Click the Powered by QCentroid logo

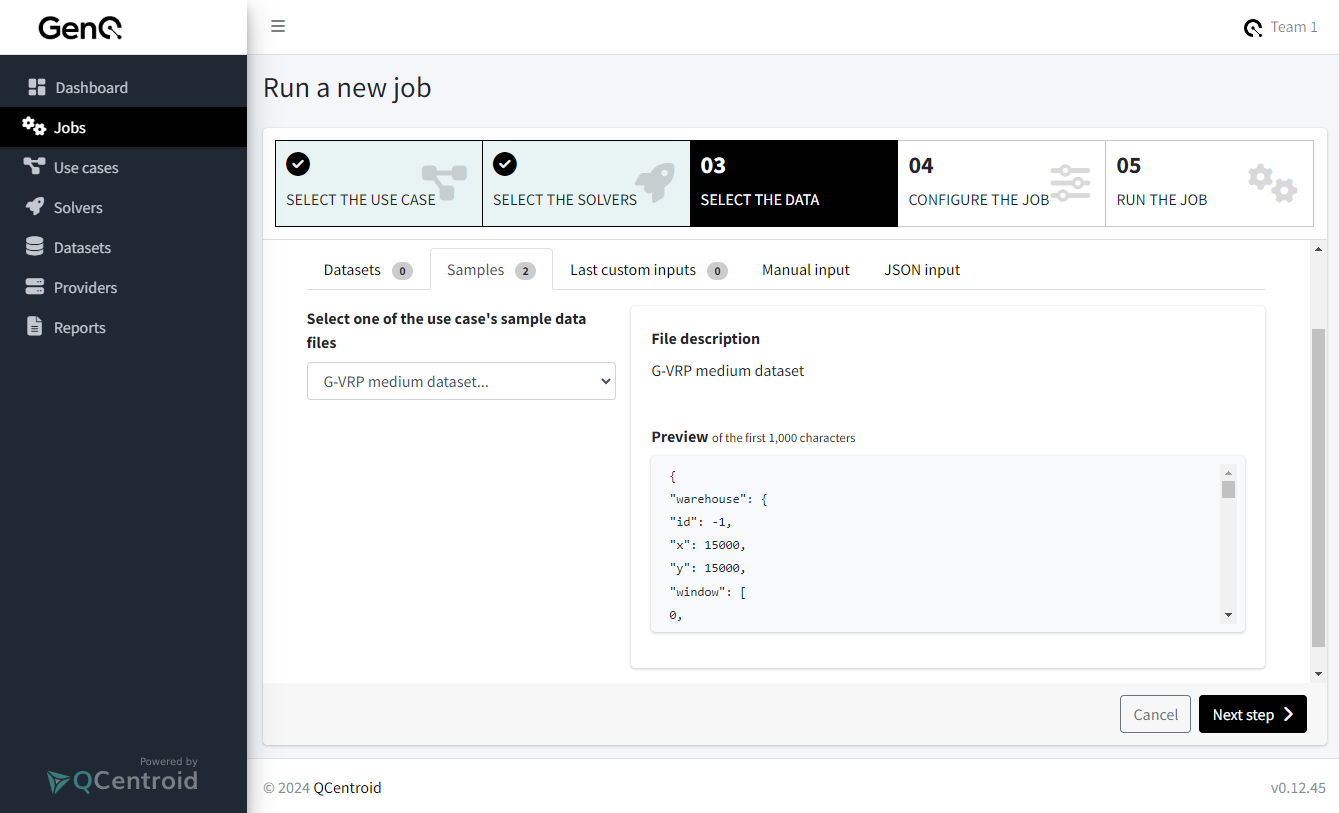point(123,776)
